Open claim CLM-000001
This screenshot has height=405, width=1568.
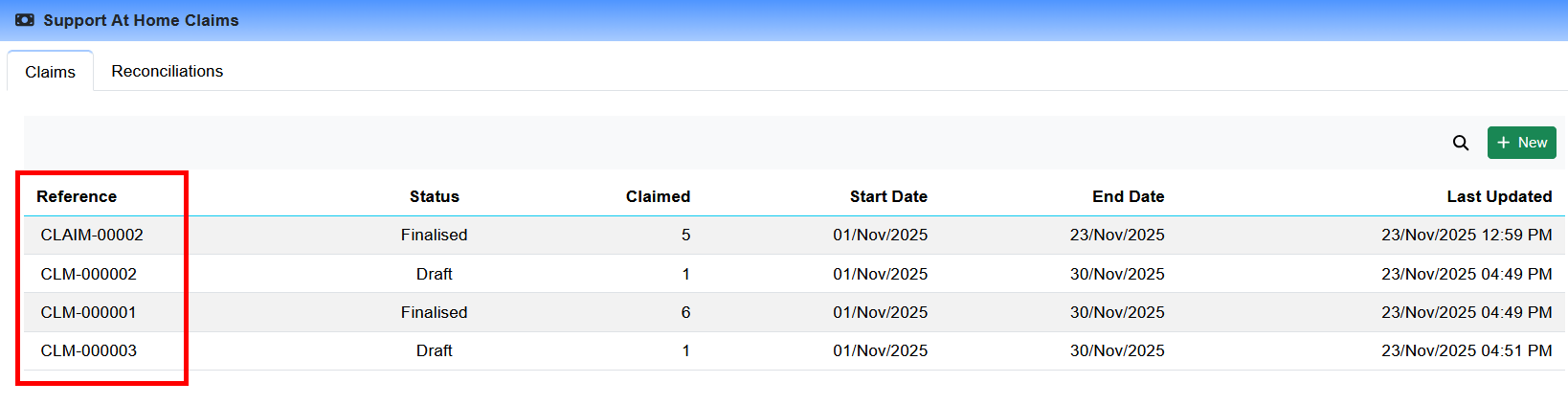point(88,312)
